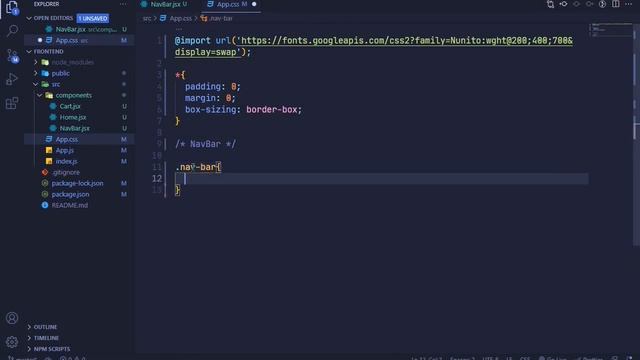The height and width of the screenshot is (360, 640).
Task: Click the git commit history icon in editor toolbar
Action: pyautogui.click(x=563, y=4)
